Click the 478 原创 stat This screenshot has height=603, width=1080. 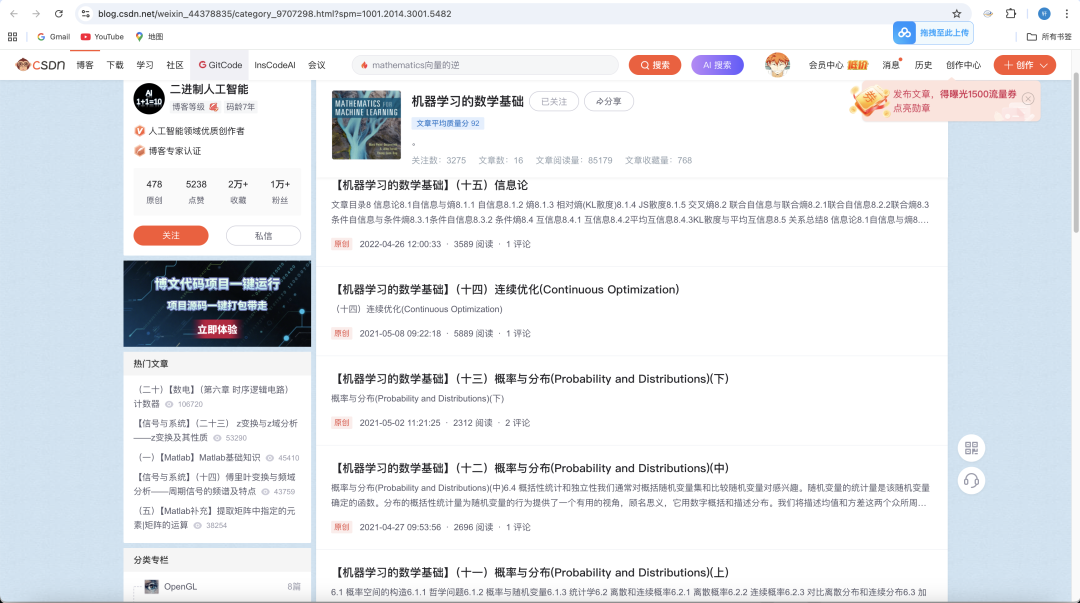coord(154,192)
